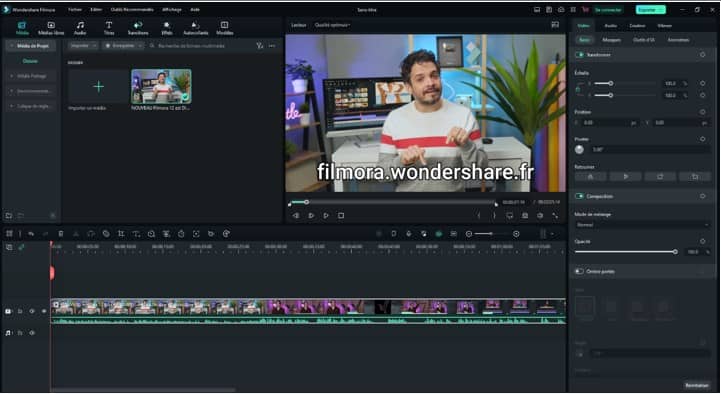Open the Mode de mélange Normal dropdown
Viewport: 721px width, 394px height.
tap(642, 225)
